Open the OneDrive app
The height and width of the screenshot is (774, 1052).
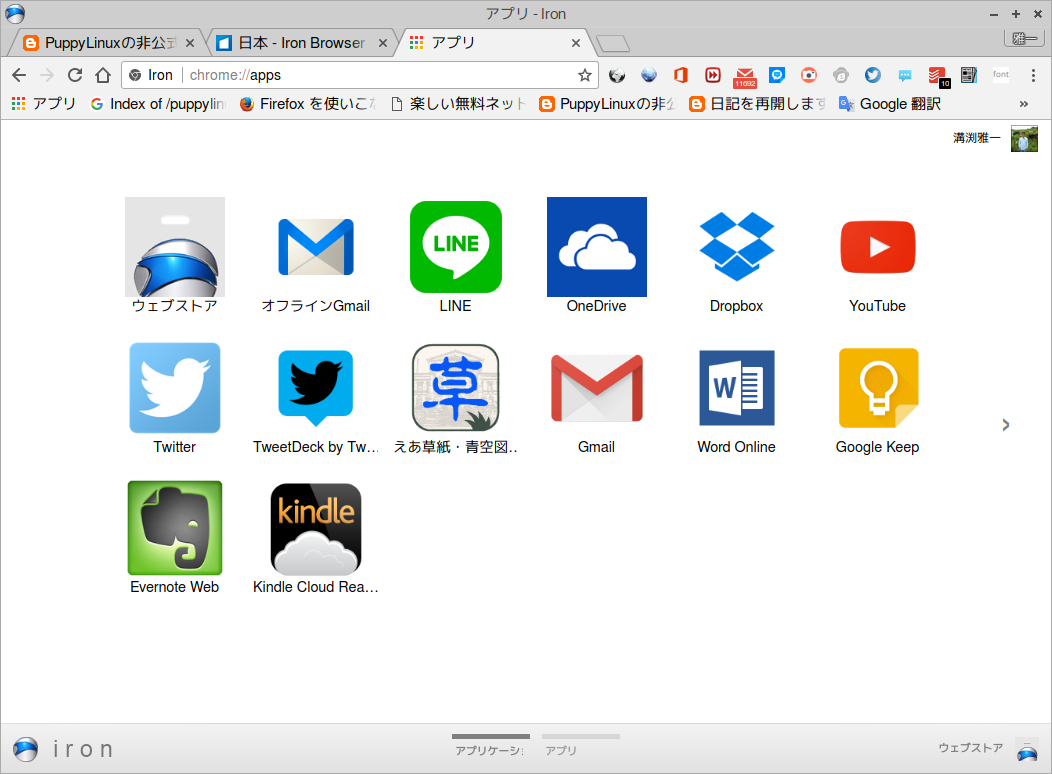click(596, 247)
